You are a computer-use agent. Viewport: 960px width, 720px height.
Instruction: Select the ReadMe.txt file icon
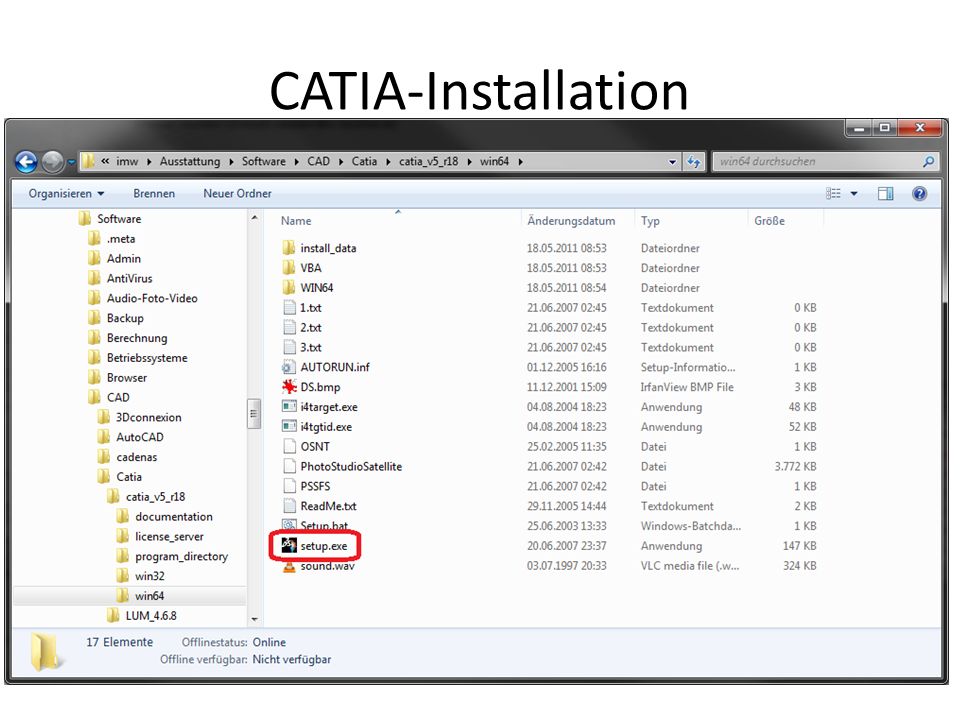[290, 506]
